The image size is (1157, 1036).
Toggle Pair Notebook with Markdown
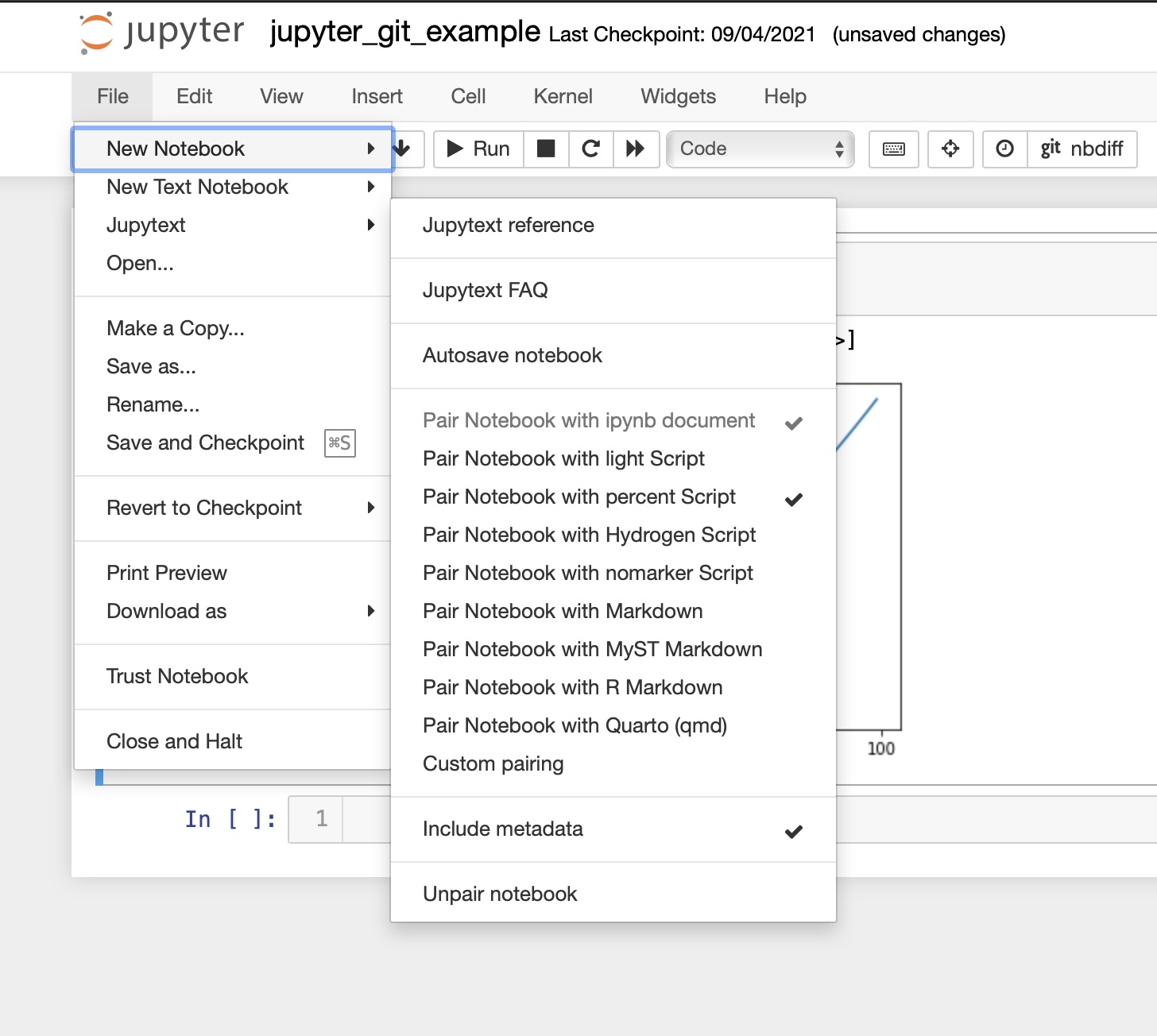[x=613, y=611]
